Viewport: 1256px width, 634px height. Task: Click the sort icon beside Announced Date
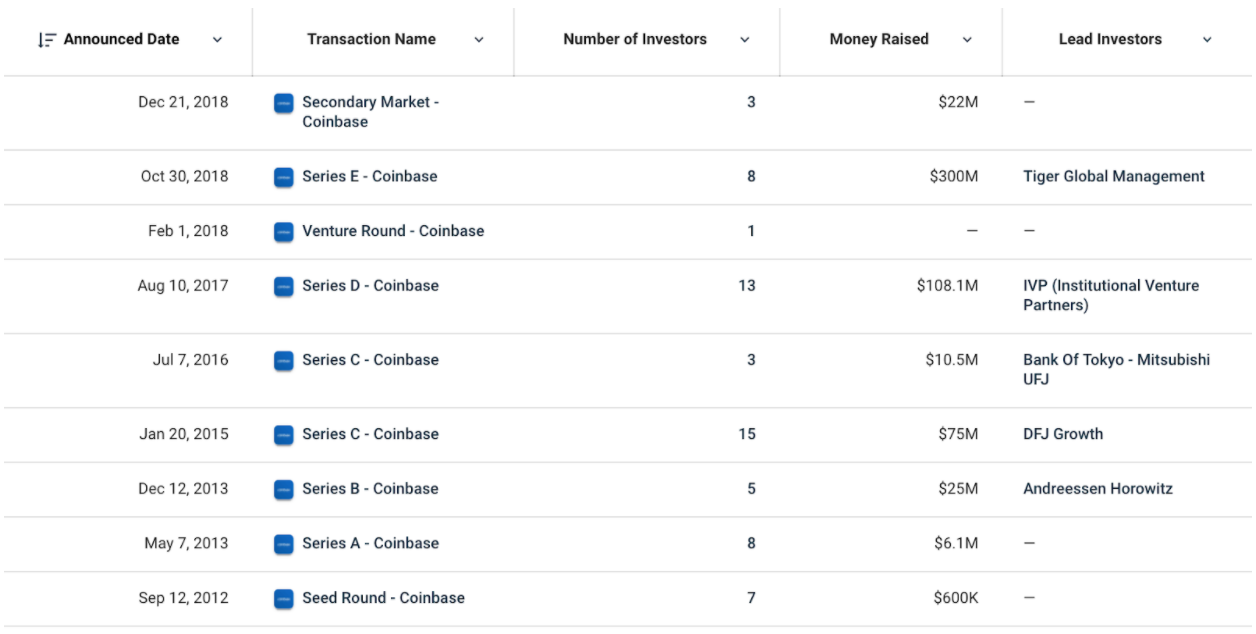(46, 40)
